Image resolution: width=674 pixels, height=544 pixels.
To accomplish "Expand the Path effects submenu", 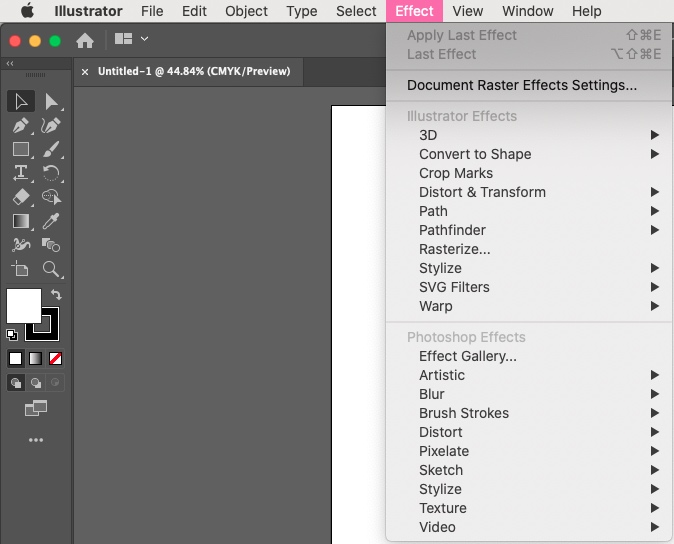I will pos(529,211).
